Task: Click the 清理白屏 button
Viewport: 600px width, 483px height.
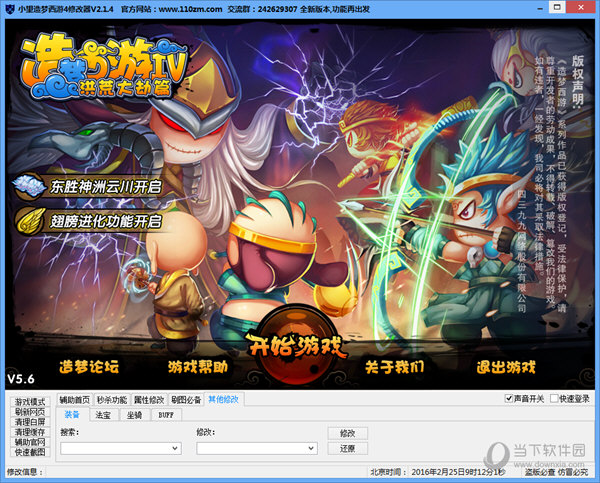Action: 30,422
